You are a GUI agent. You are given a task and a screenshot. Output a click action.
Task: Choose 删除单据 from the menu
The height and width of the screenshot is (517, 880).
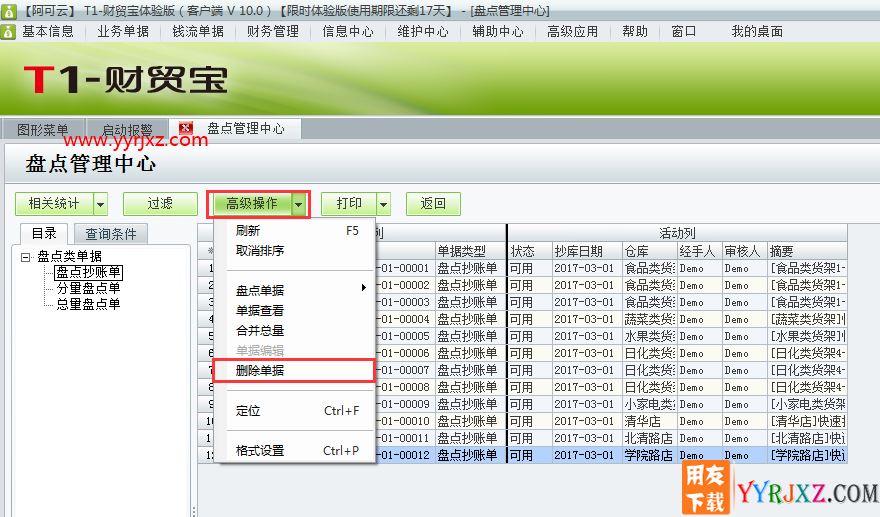coord(295,370)
